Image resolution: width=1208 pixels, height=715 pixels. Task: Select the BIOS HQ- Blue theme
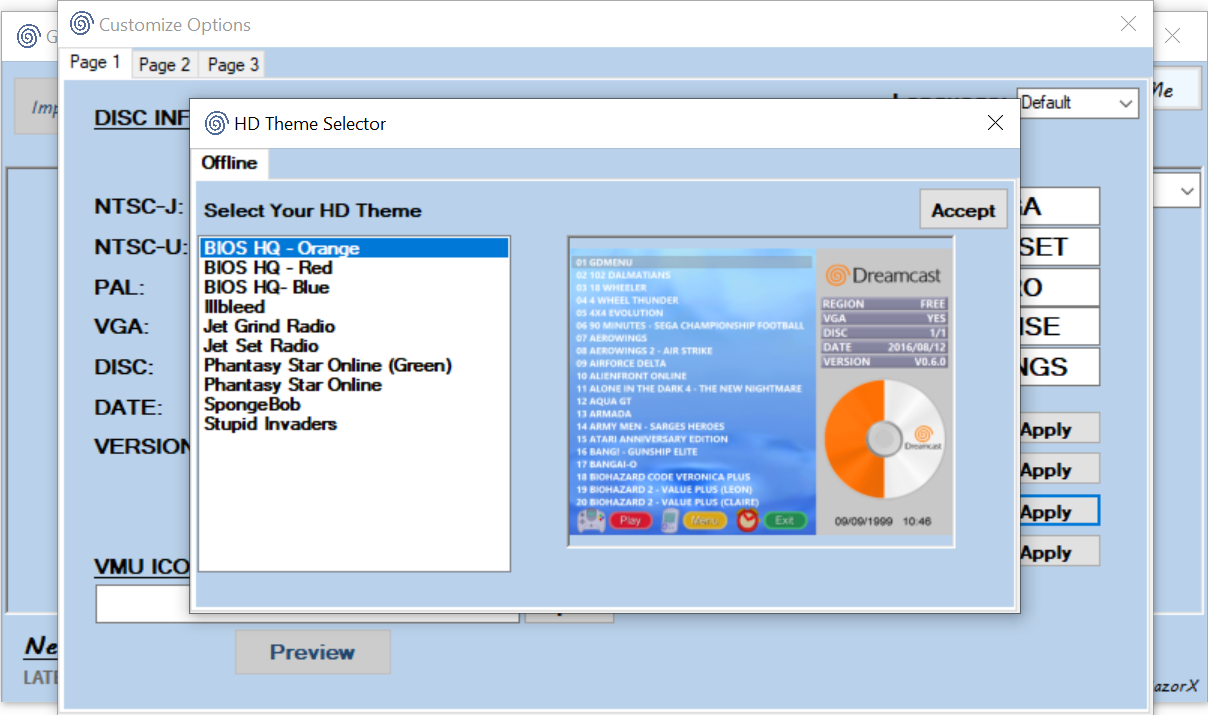point(355,287)
